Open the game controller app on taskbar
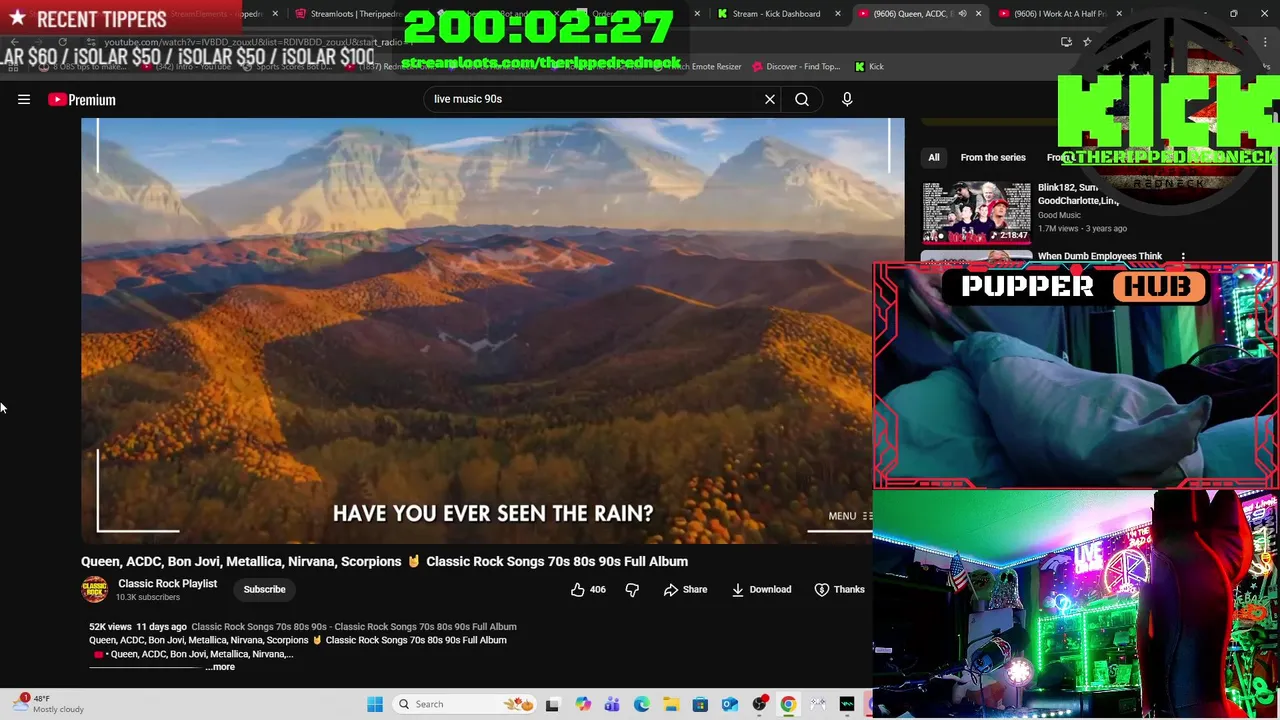 818,704
